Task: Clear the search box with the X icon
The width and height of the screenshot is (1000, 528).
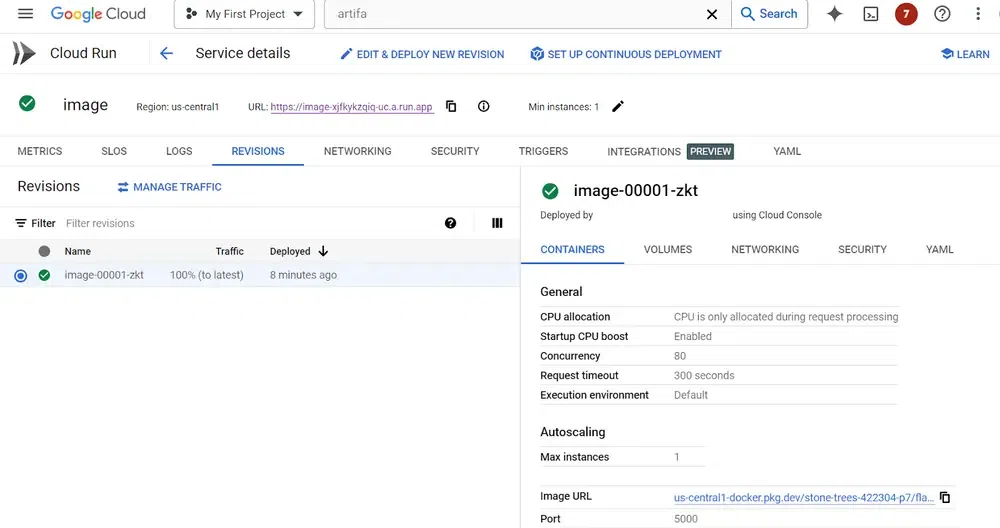Action: pos(712,14)
